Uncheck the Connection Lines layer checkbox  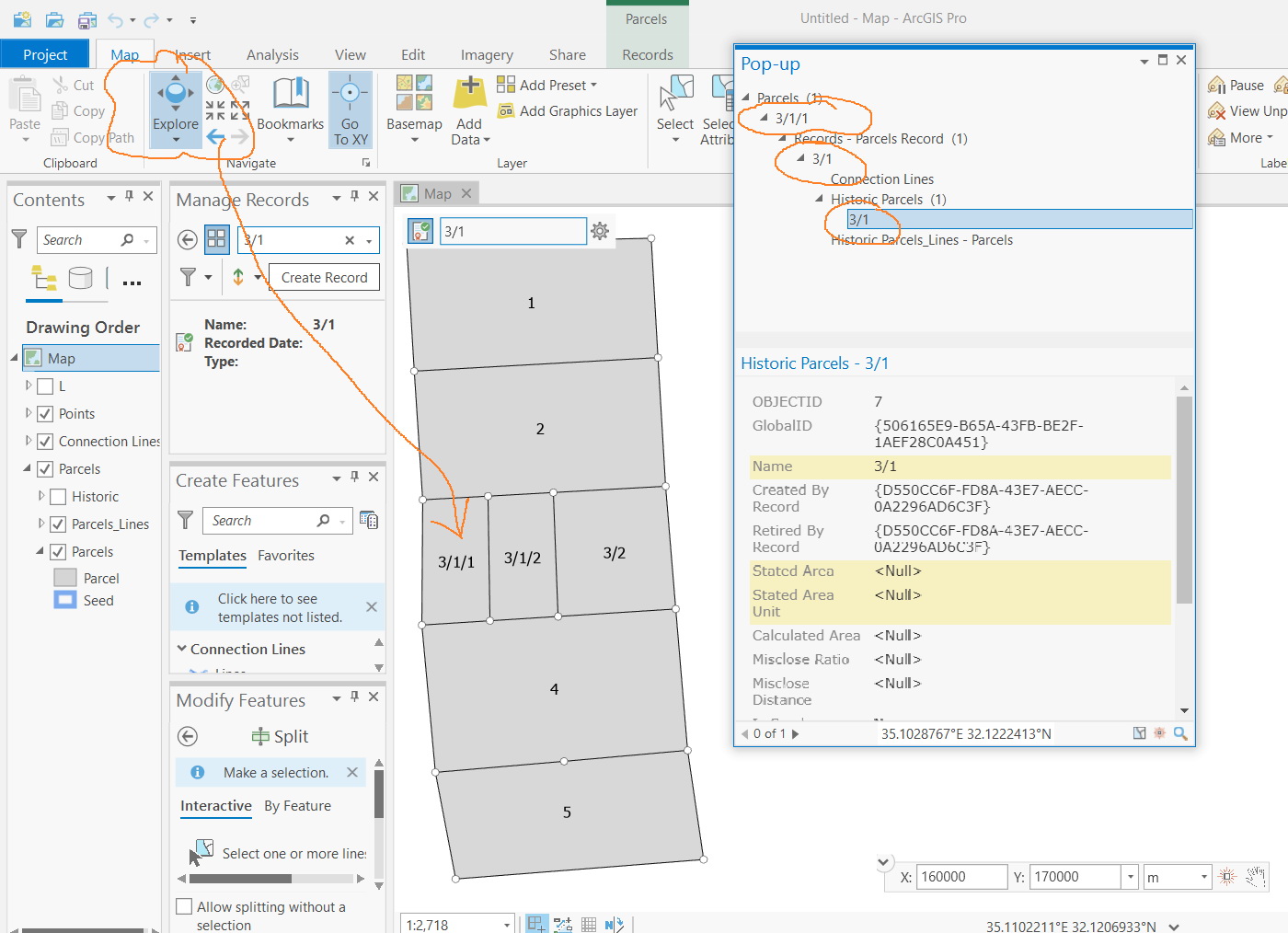tap(45, 442)
